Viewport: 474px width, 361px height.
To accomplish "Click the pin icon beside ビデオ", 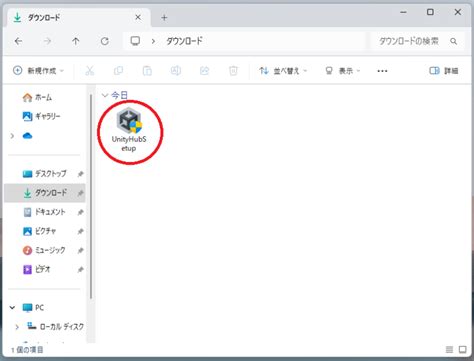I will click(80, 269).
